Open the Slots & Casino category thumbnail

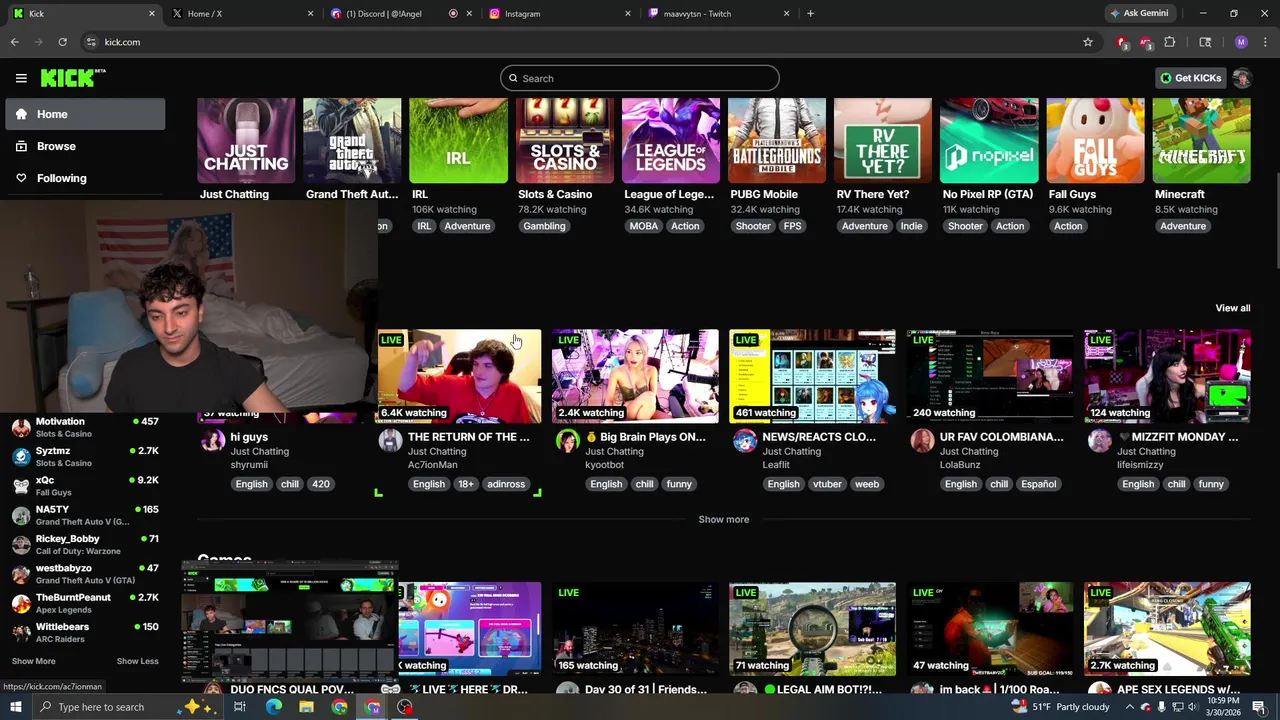coord(564,140)
